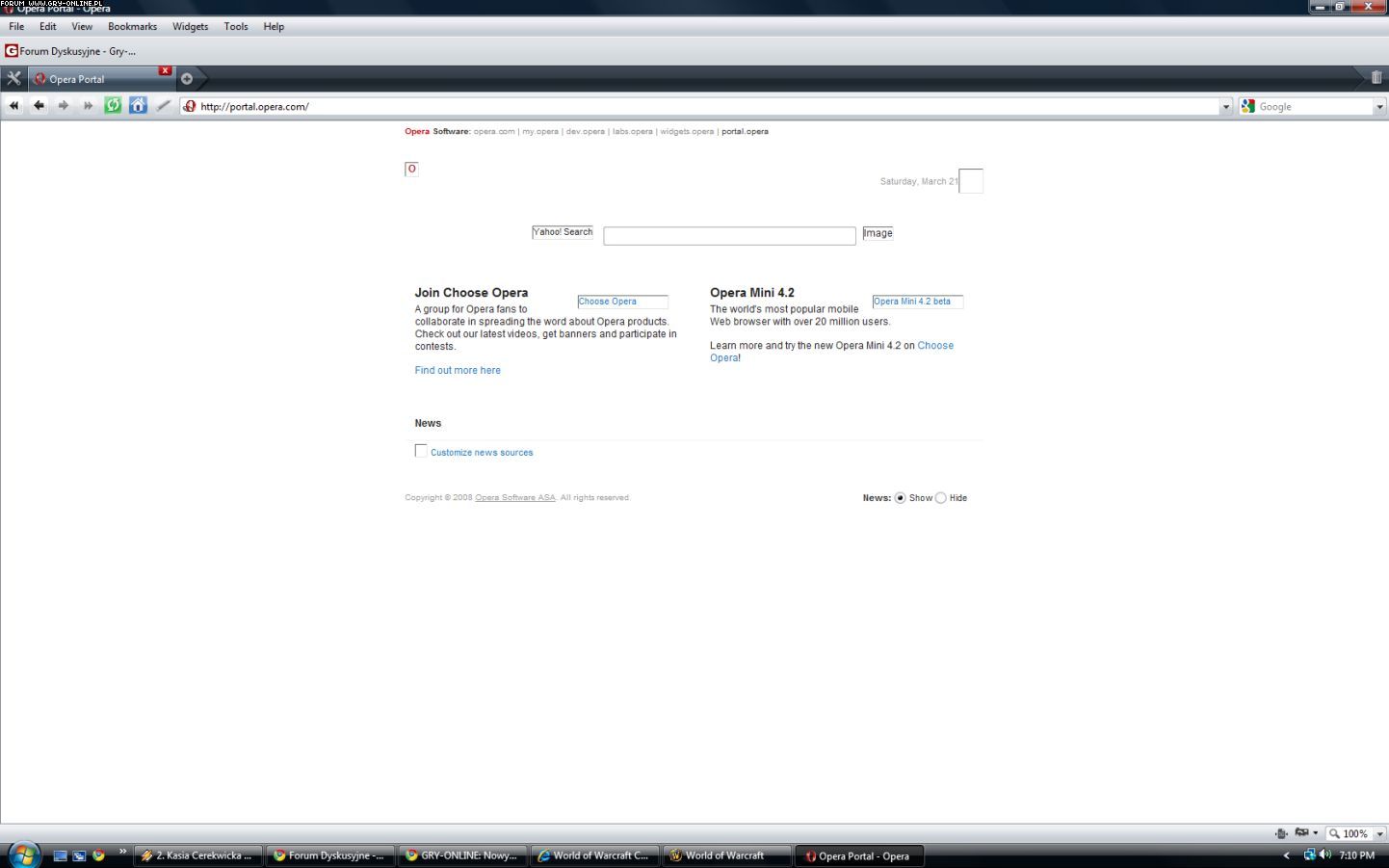This screenshot has width=1389, height=868.
Task: Go to the Home page icon
Action: tap(138, 106)
